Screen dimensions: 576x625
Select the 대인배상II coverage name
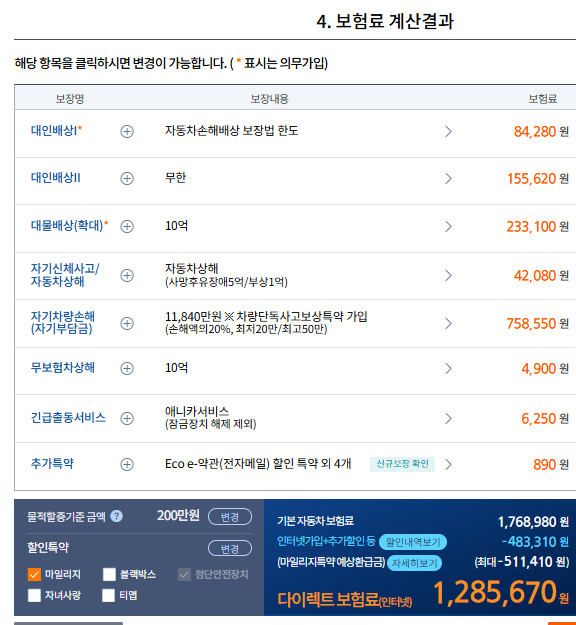[x=56, y=177]
